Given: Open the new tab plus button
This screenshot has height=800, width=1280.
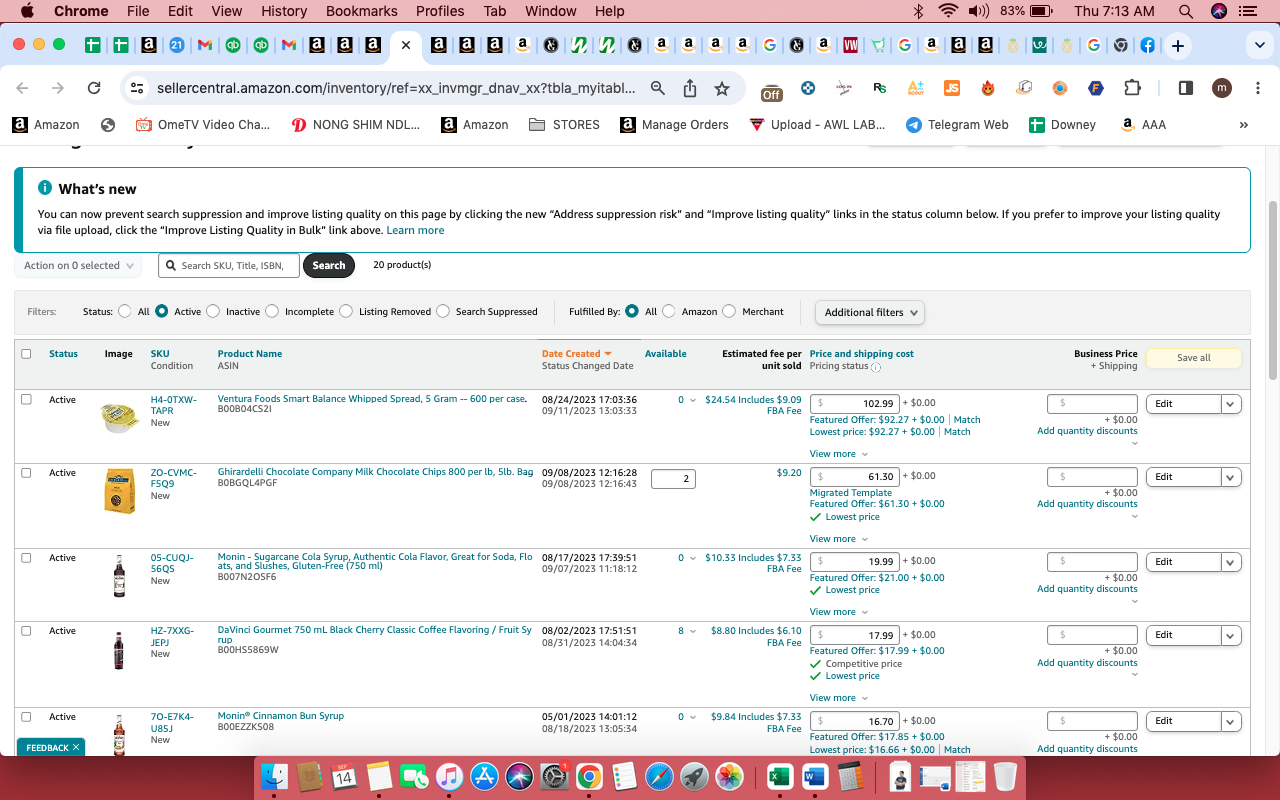Looking at the screenshot, I should (x=1178, y=46).
